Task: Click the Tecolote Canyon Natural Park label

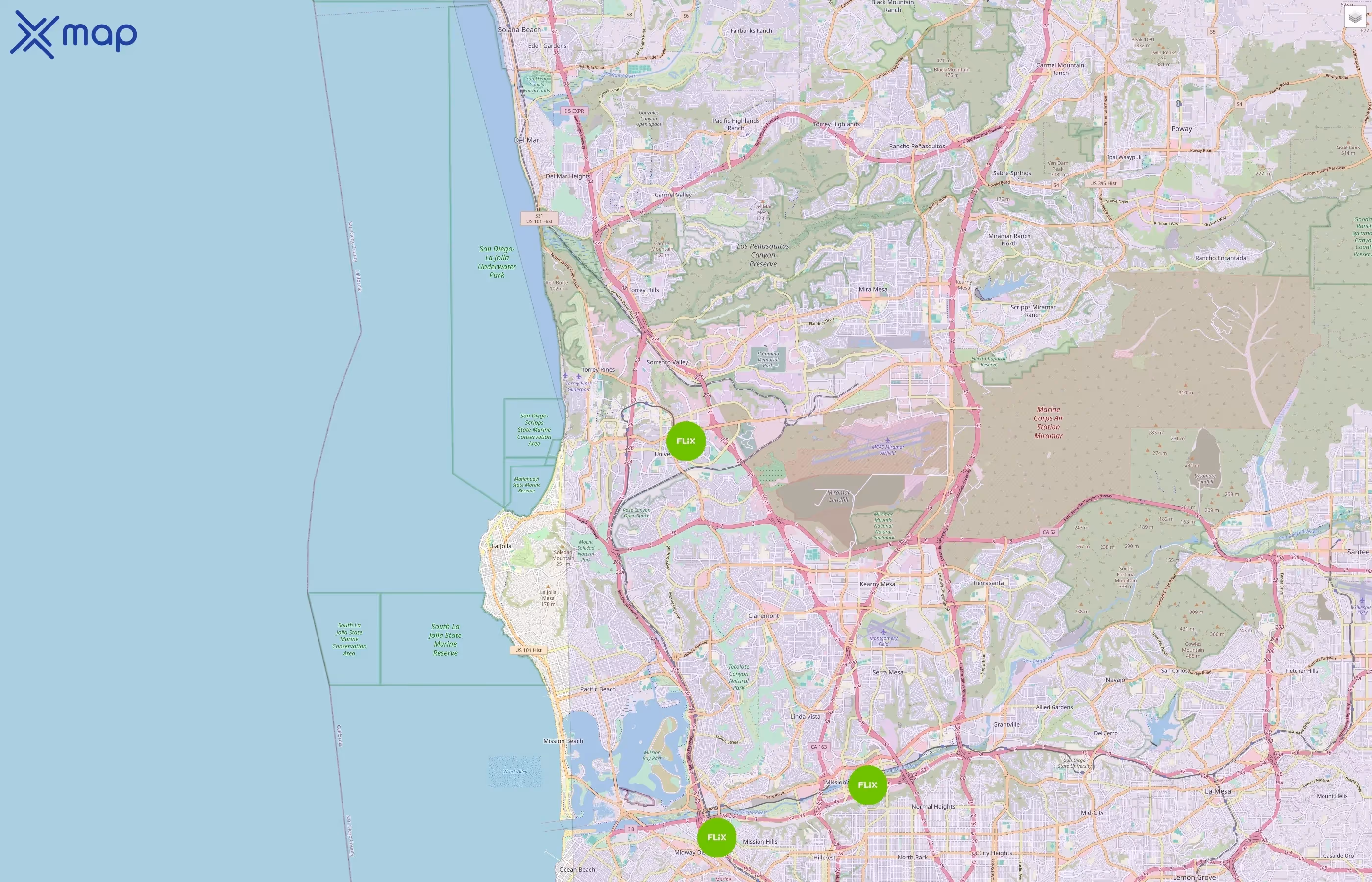Action: click(x=739, y=677)
